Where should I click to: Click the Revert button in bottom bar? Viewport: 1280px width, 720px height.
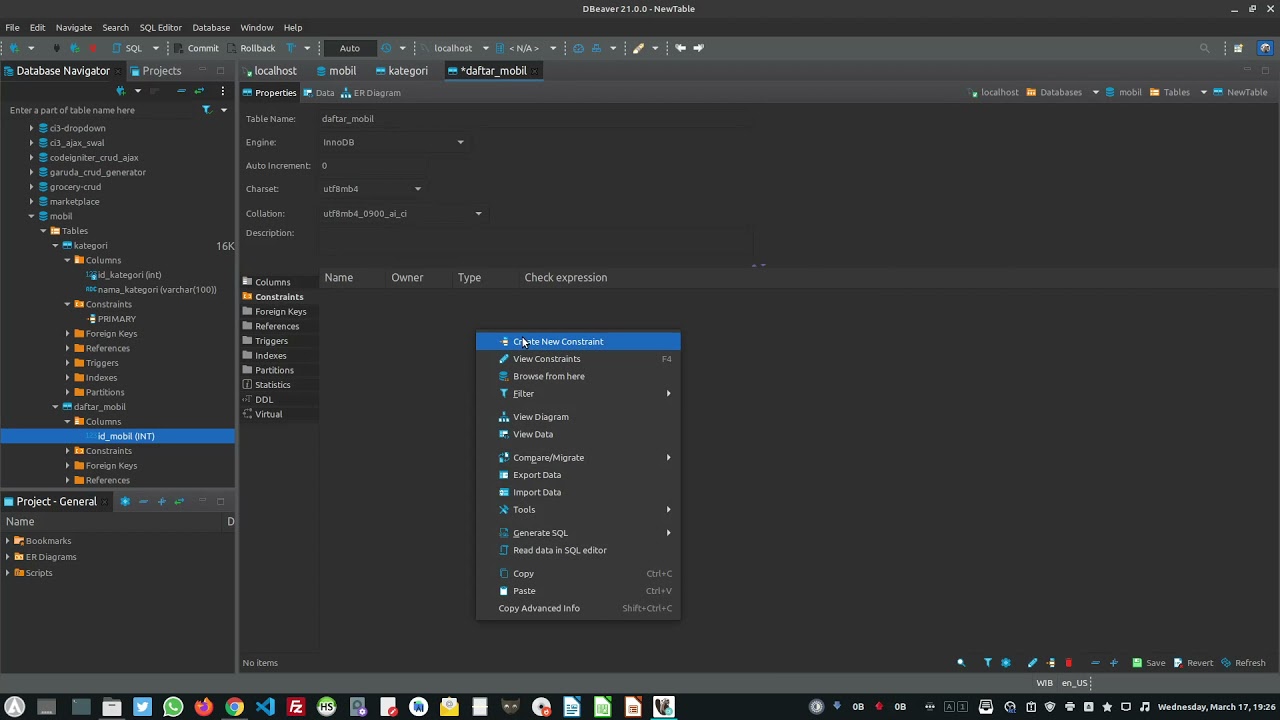(1193, 663)
